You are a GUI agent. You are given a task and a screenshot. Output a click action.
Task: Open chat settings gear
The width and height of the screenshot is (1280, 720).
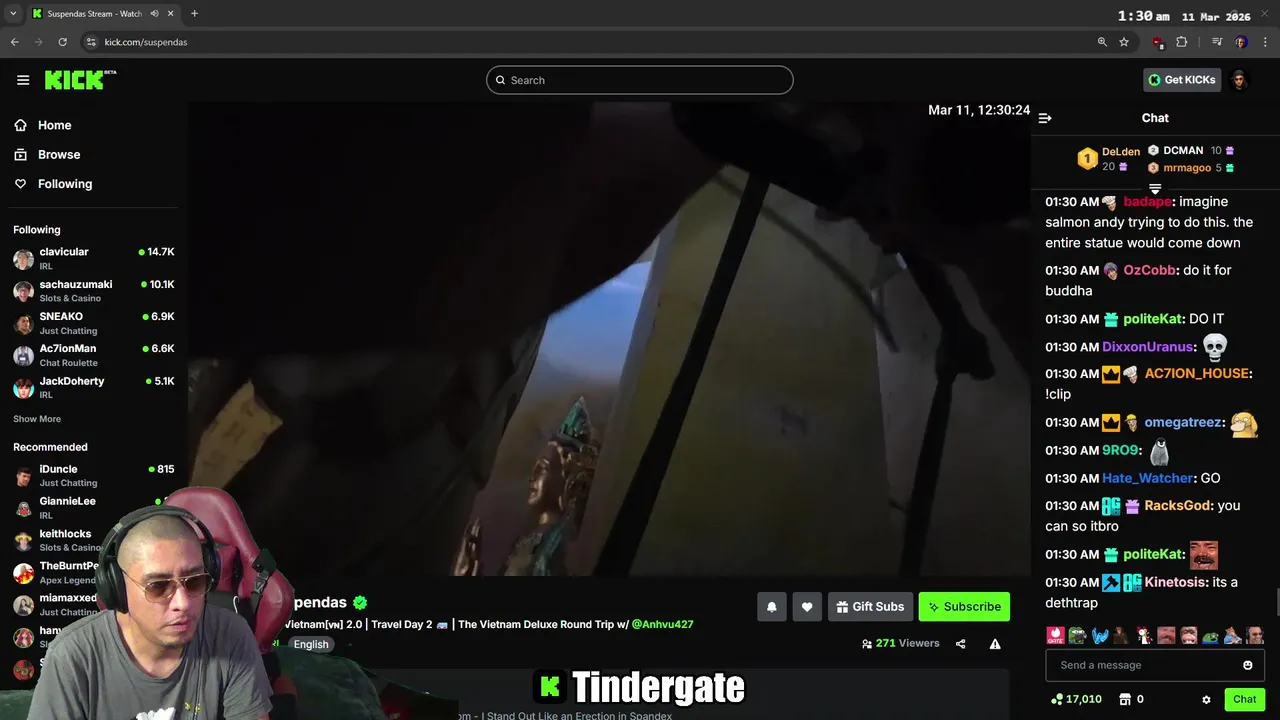point(1206,699)
